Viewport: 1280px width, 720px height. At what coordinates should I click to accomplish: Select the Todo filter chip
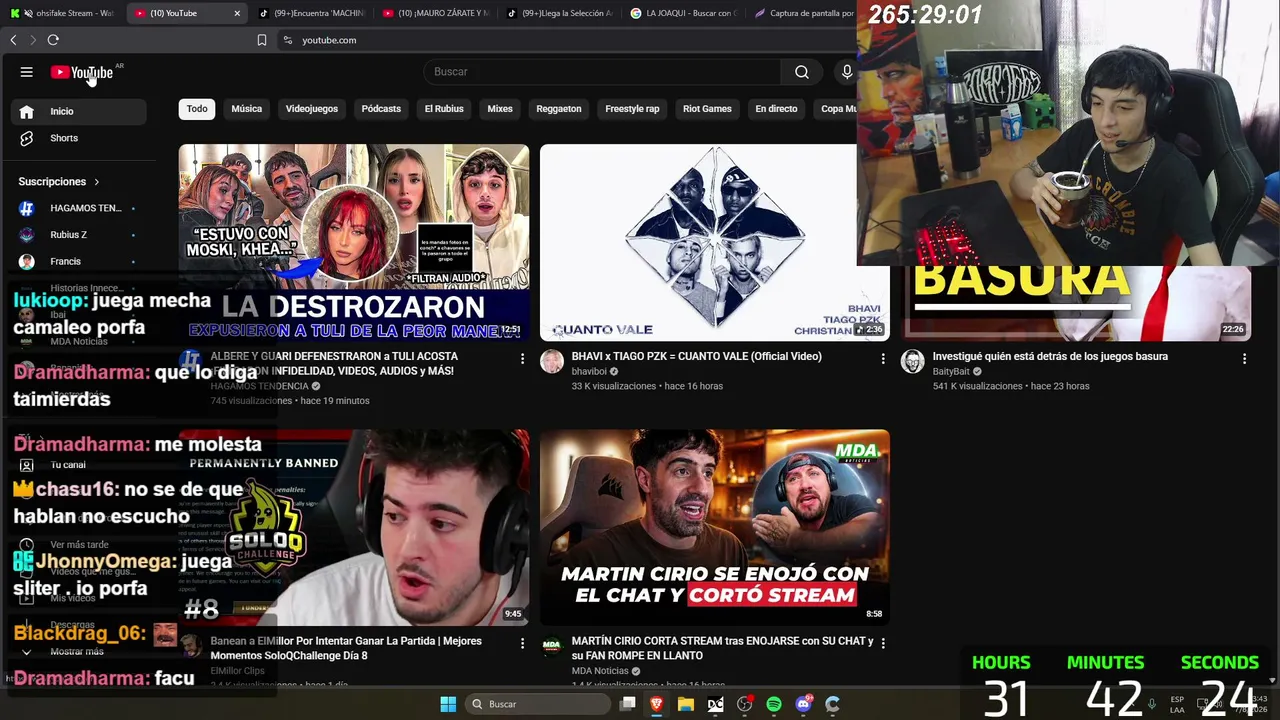197,109
